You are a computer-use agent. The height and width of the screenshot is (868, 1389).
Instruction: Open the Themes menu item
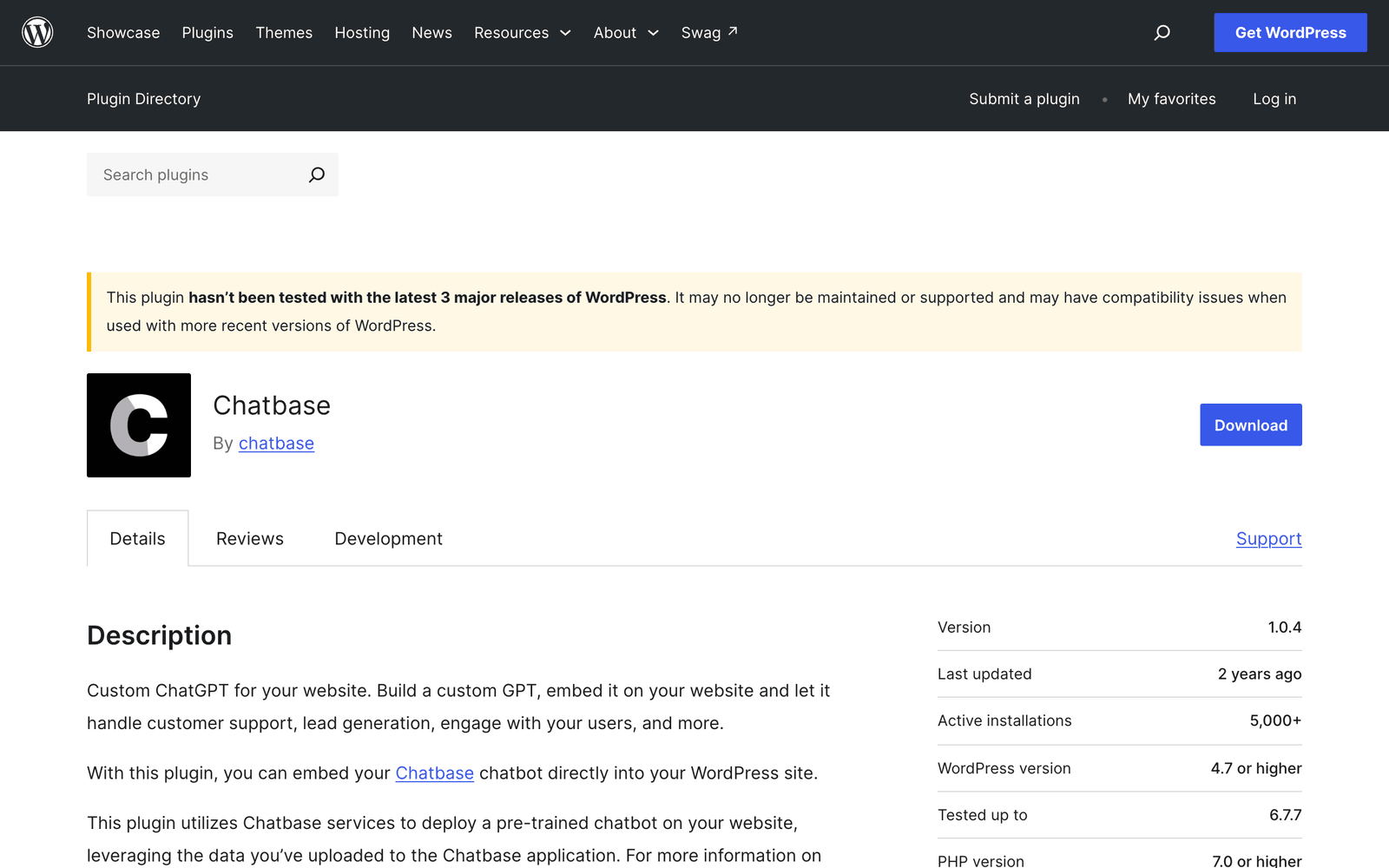click(x=284, y=32)
